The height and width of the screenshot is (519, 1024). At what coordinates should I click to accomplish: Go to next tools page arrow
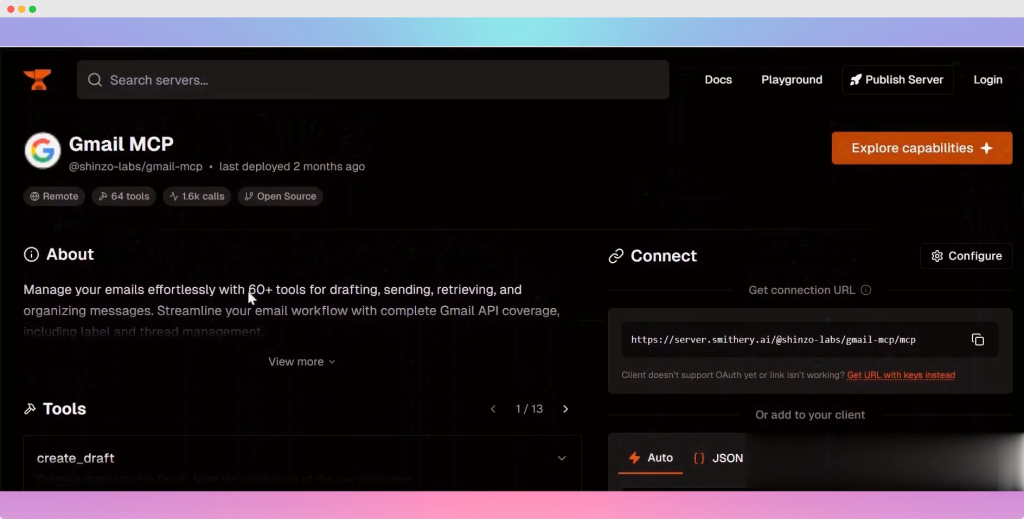(565, 409)
